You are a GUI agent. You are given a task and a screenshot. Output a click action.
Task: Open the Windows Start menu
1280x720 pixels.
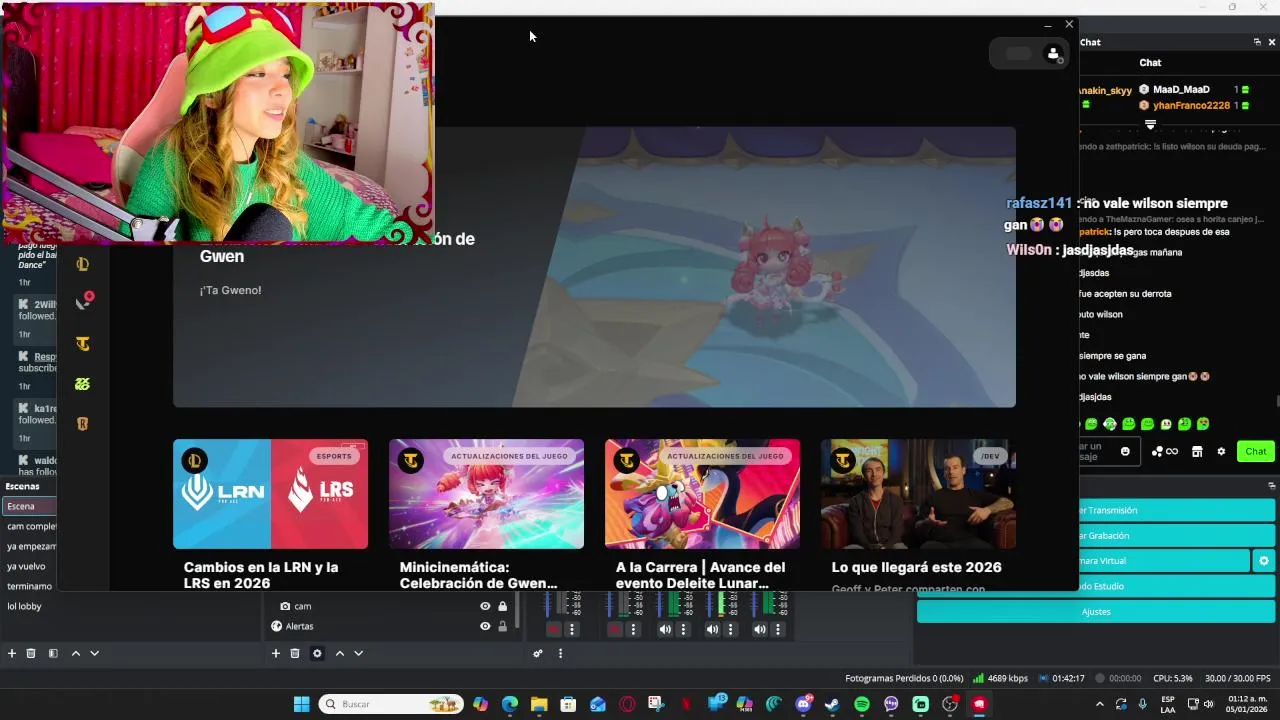[x=301, y=704]
